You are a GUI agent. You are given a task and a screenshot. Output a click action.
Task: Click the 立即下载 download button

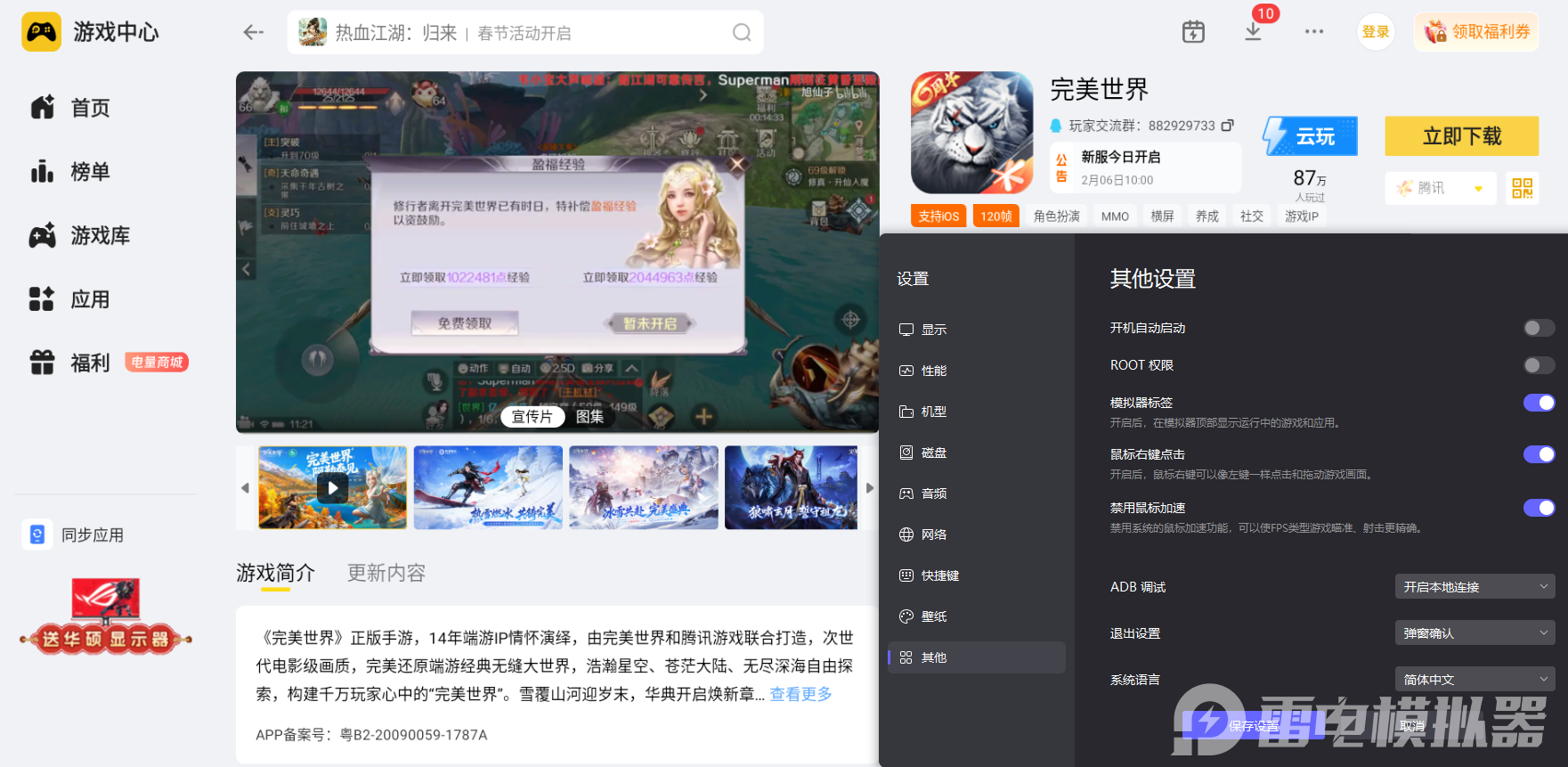(1462, 136)
